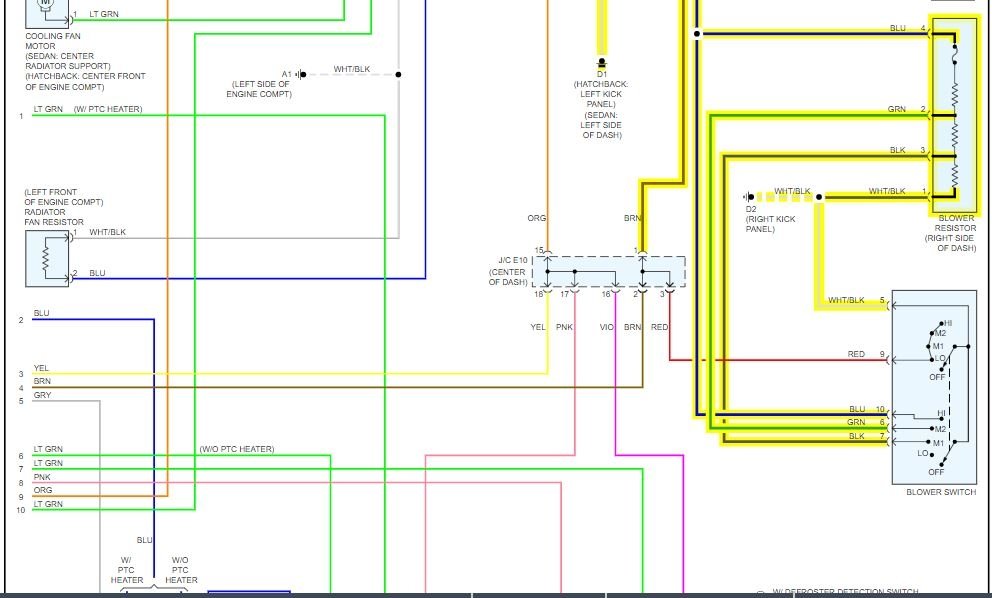The height and width of the screenshot is (598, 992).
Task: Click the W/O PTC HEATER branch label at bottom
Action: [181, 570]
